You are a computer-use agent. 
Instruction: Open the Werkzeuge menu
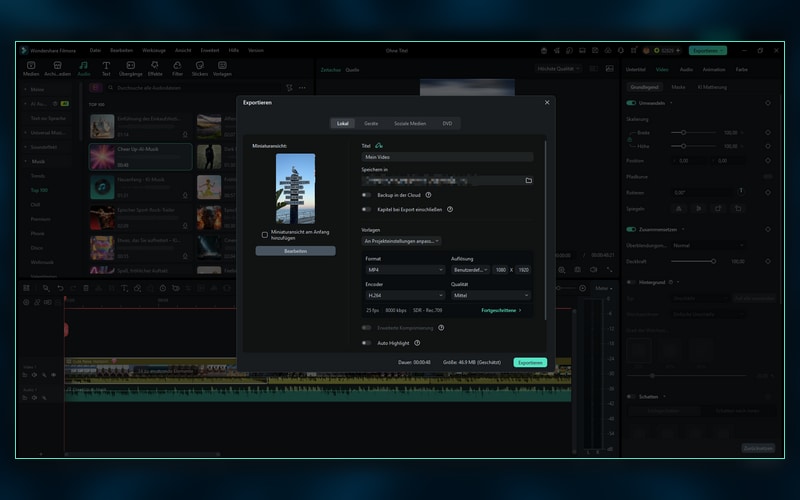tap(154, 51)
